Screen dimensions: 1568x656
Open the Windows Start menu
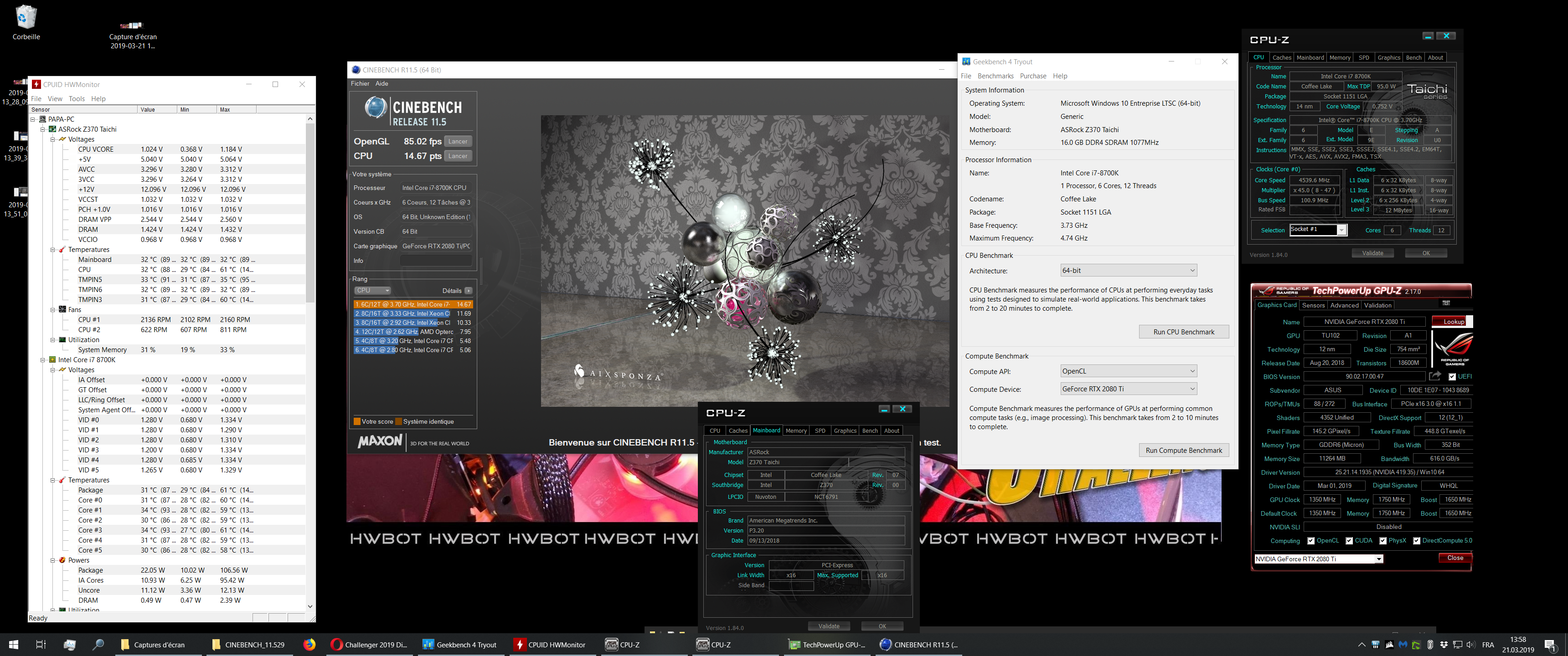point(13,645)
